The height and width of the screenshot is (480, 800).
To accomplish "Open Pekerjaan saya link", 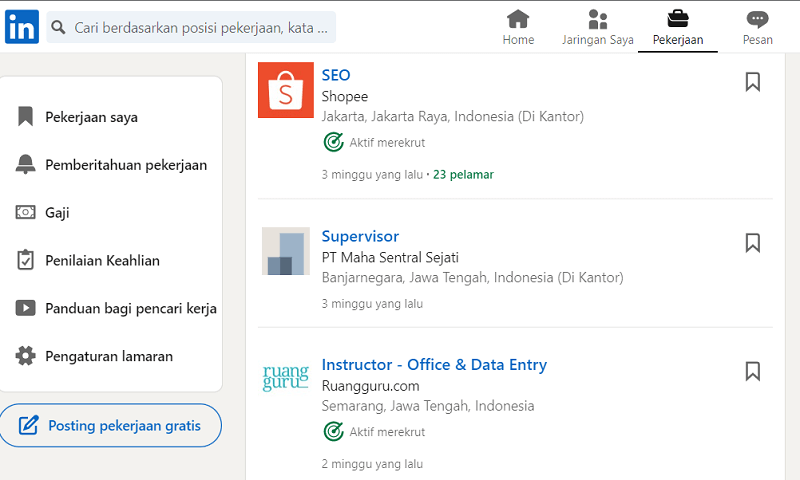I will [91, 117].
